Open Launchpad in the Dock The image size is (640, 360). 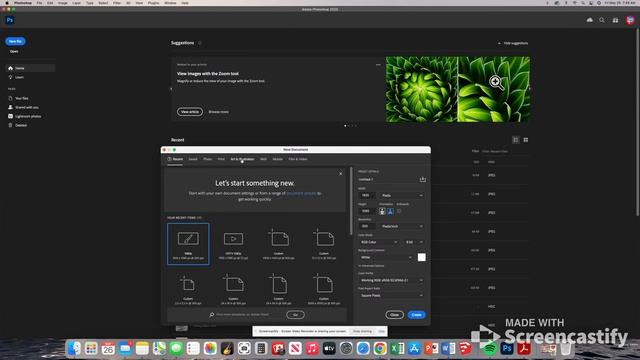coord(91,348)
